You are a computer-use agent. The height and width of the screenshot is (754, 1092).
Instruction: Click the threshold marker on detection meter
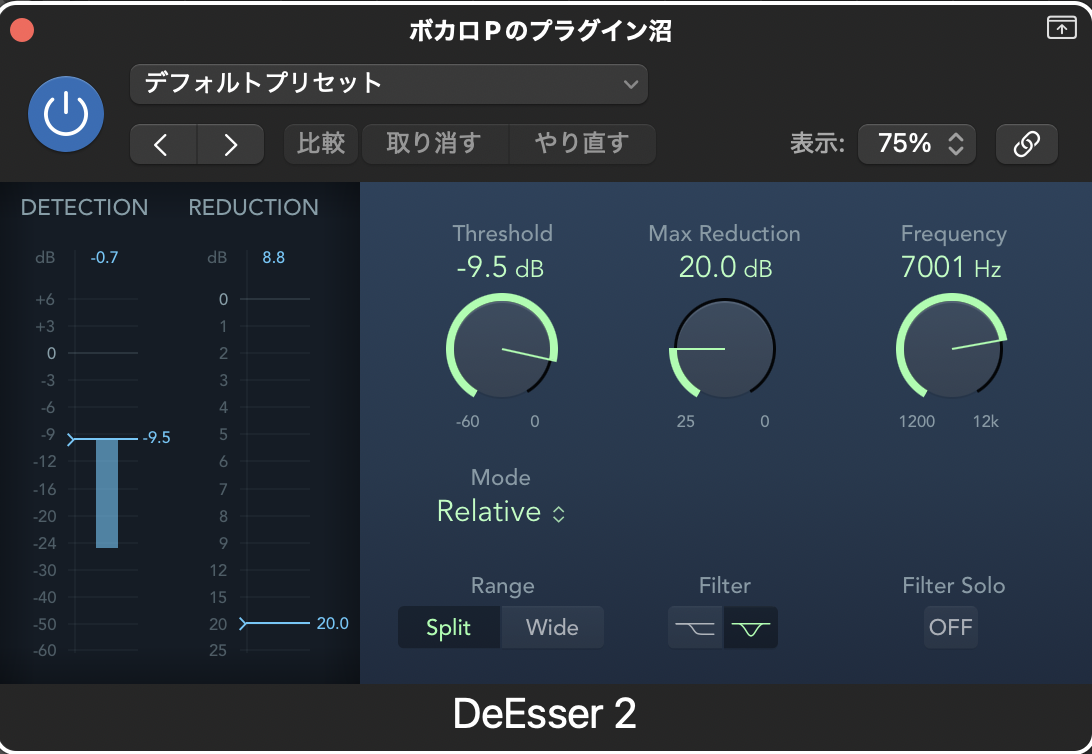(71, 439)
